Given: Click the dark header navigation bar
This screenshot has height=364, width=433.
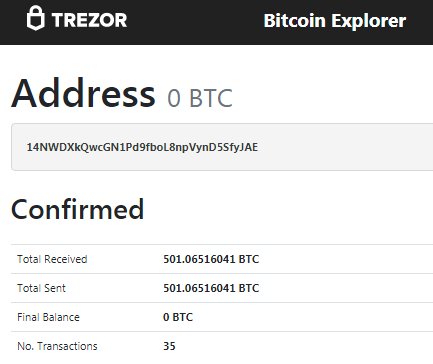Looking at the screenshot, I should (x=217, y=22).
